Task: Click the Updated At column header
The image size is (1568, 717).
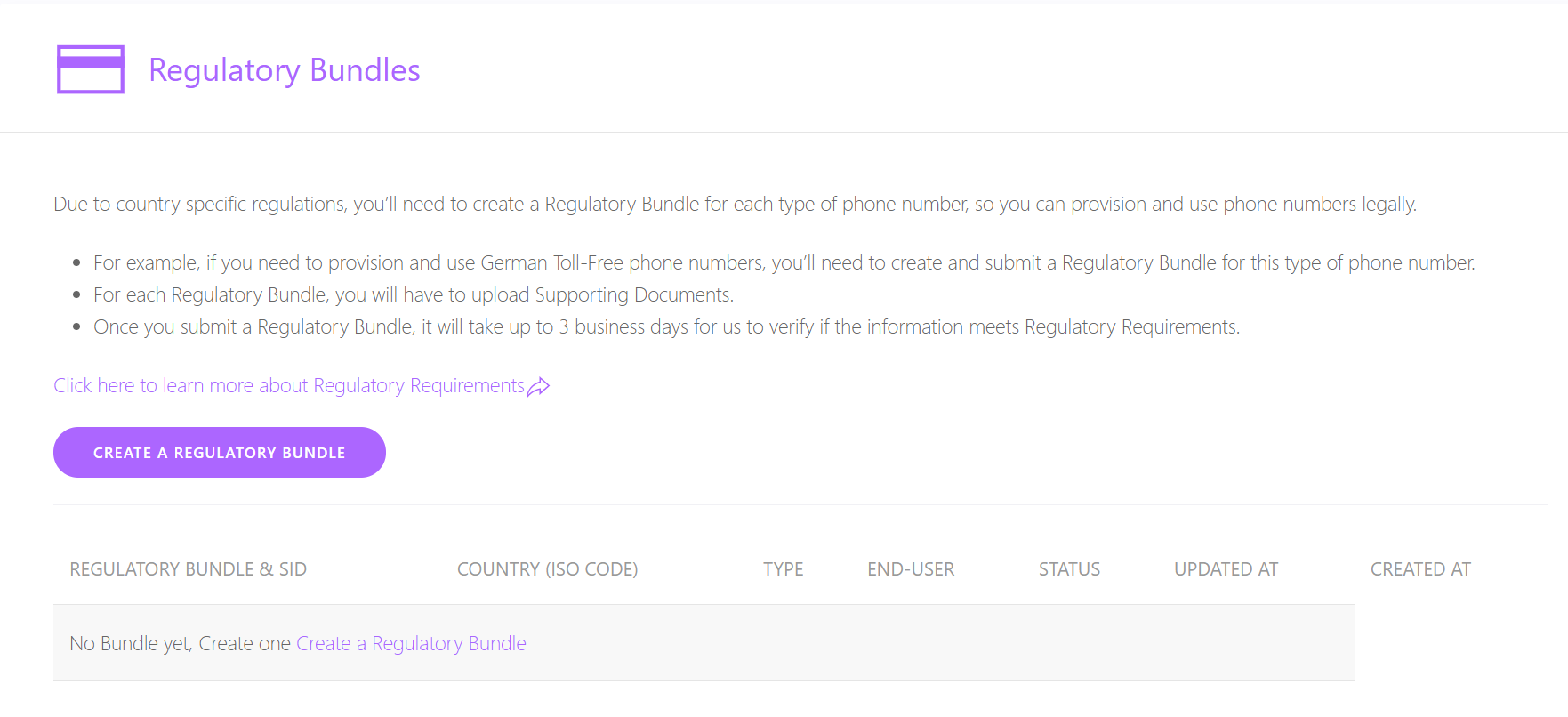Action: tap(1226, 569)
